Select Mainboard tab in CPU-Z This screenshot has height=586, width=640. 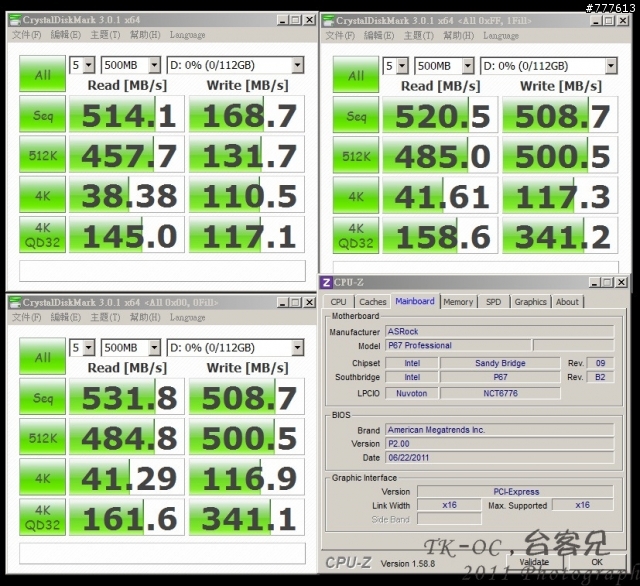[x=415, y=301]
